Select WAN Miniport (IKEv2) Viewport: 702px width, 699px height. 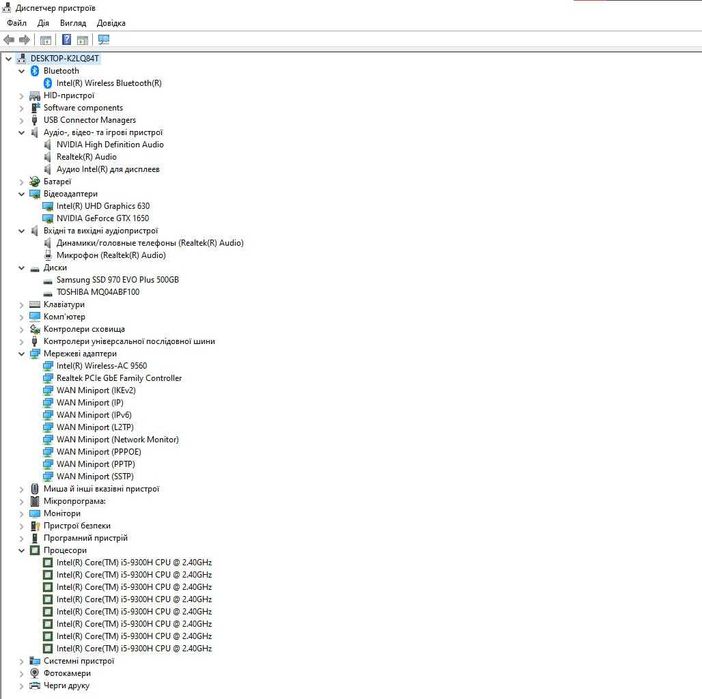pos(96,390)
